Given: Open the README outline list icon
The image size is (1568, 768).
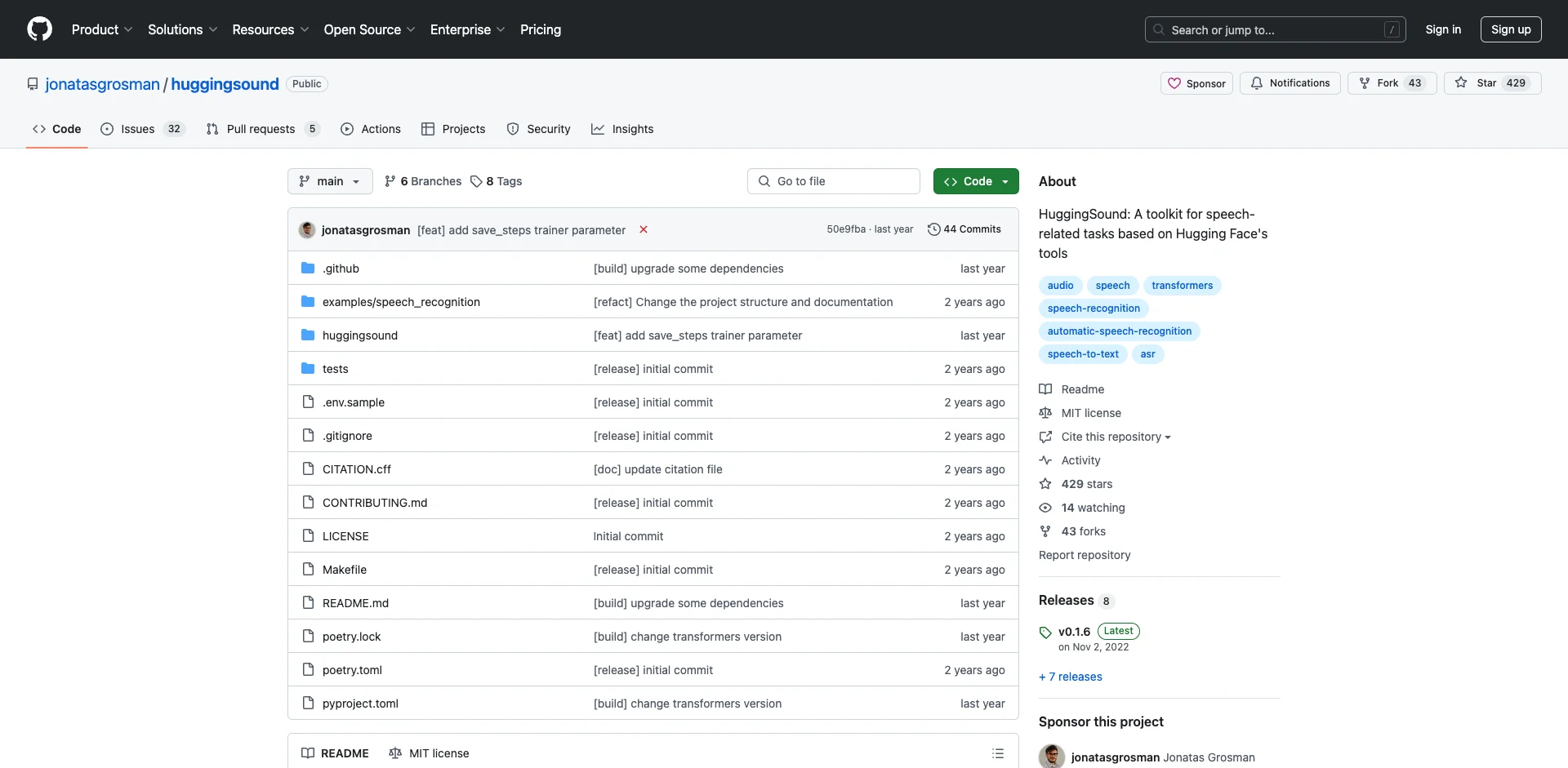Looking at the screenshot, I should (x=998, y=753).
